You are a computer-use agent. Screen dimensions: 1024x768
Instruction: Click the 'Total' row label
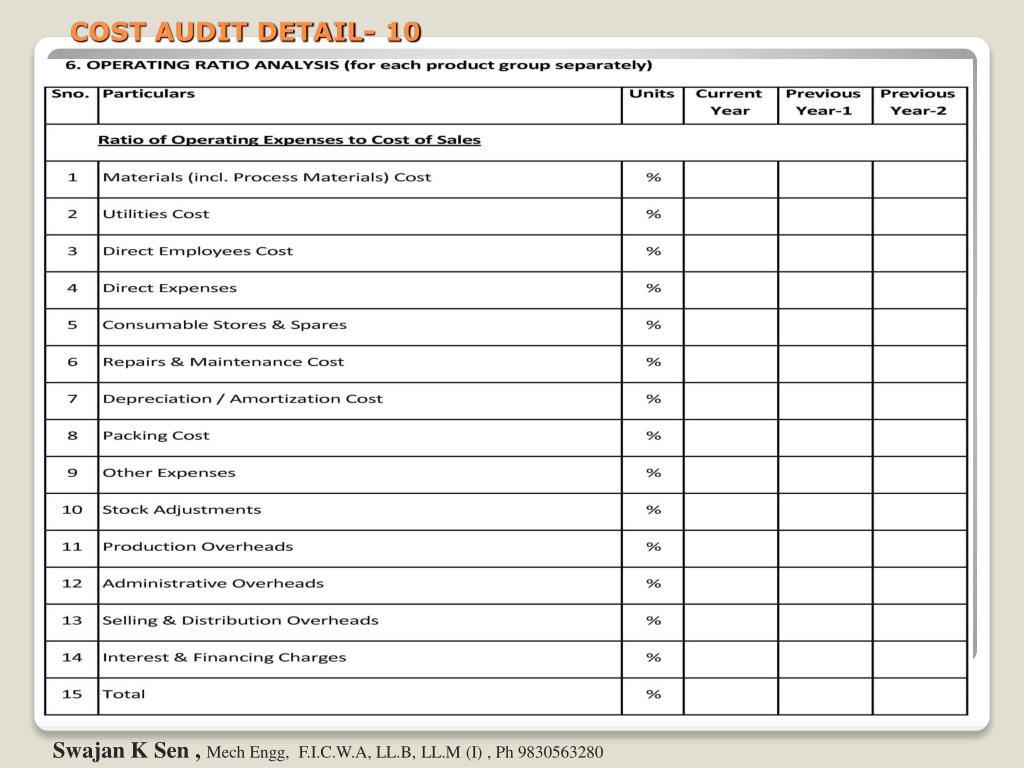point(124,694)
